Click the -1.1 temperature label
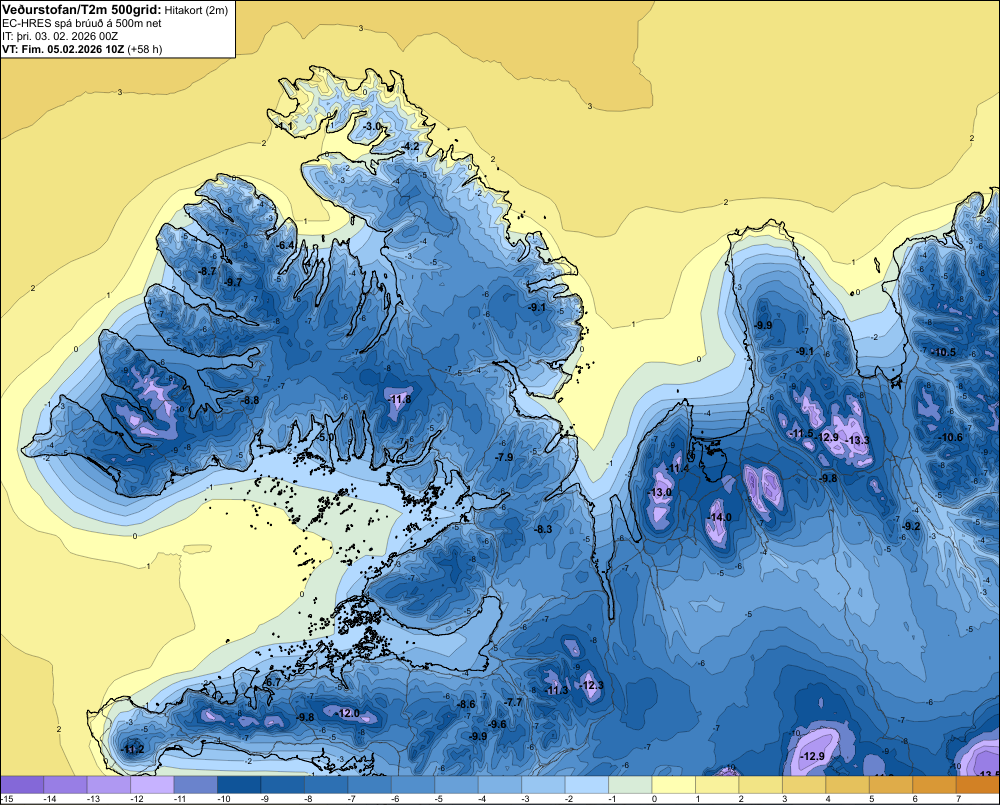Image resolution: width=1000 pixels, height=805 pixels. 284,127
